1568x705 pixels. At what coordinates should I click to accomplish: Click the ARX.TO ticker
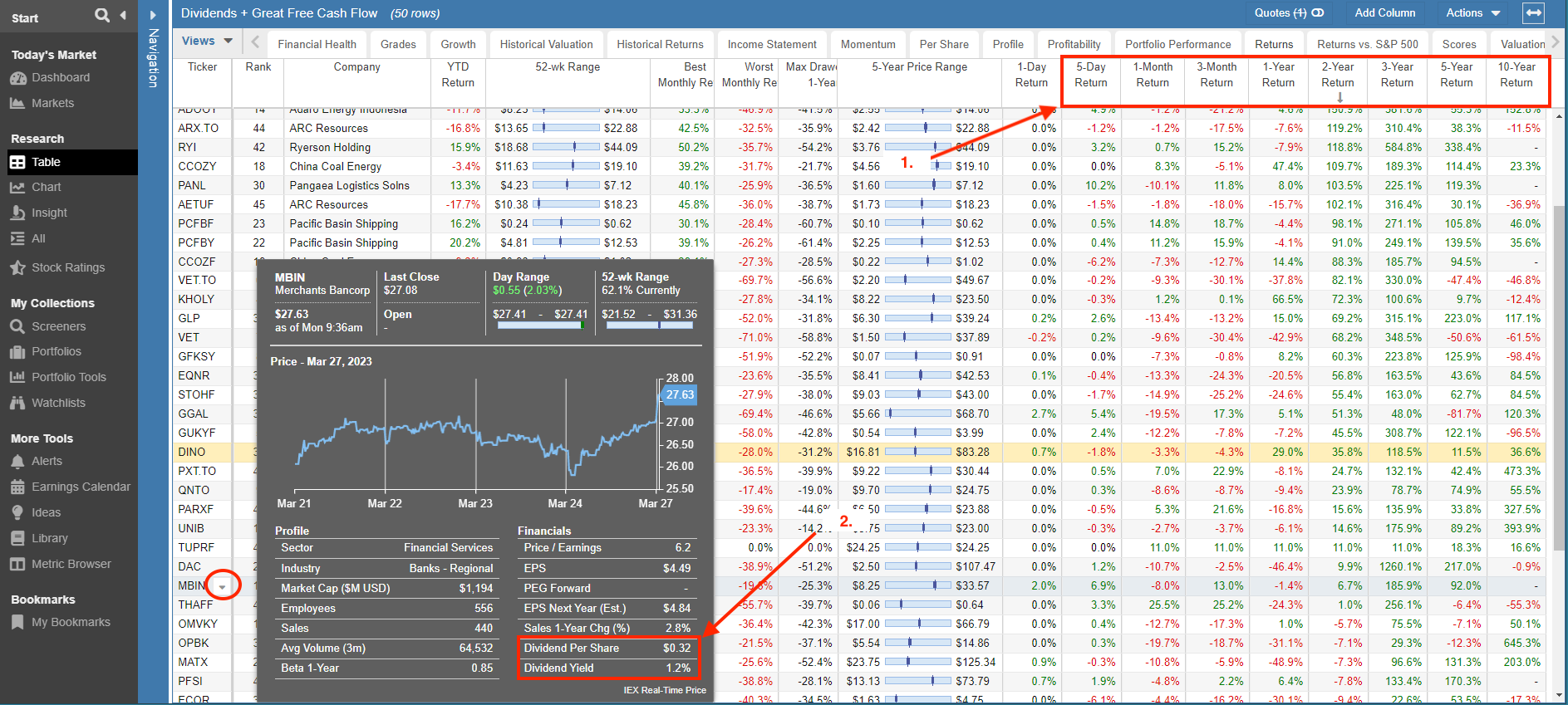point(198,128)
